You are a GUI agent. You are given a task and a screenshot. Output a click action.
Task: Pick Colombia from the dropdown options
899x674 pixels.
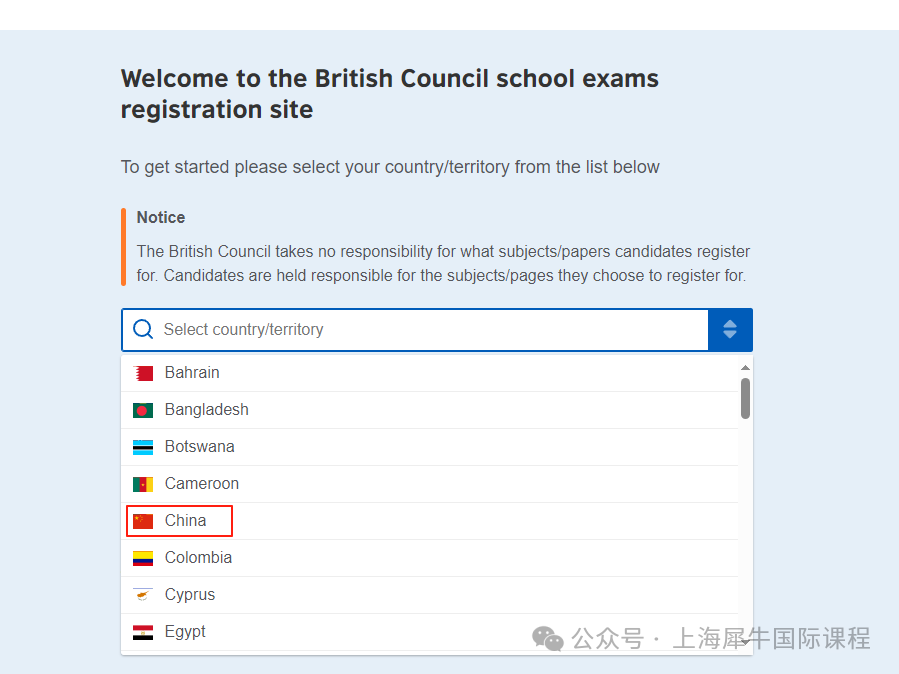[429, 558]
